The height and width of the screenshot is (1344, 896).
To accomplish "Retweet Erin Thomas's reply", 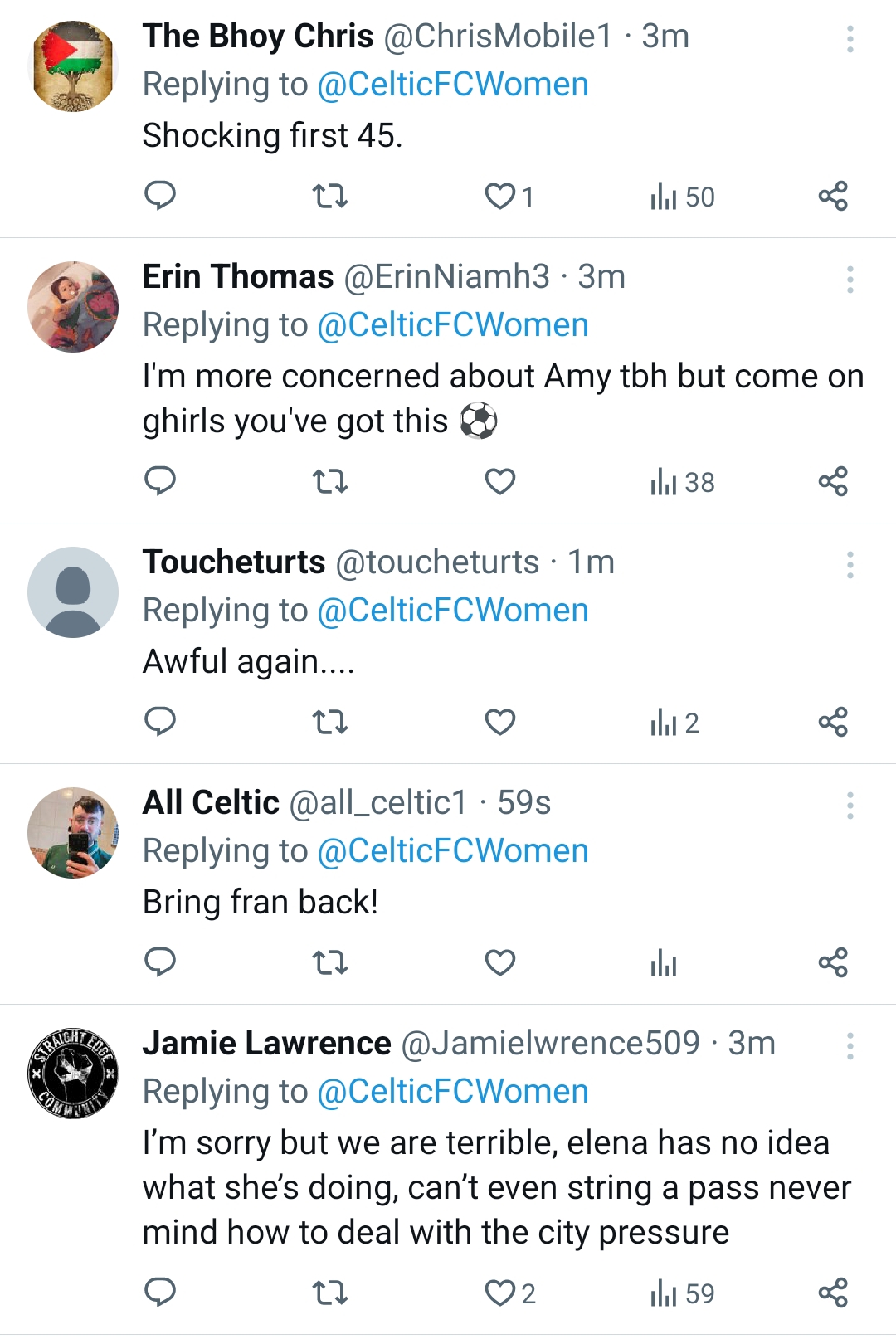I will tap(329, 481).
